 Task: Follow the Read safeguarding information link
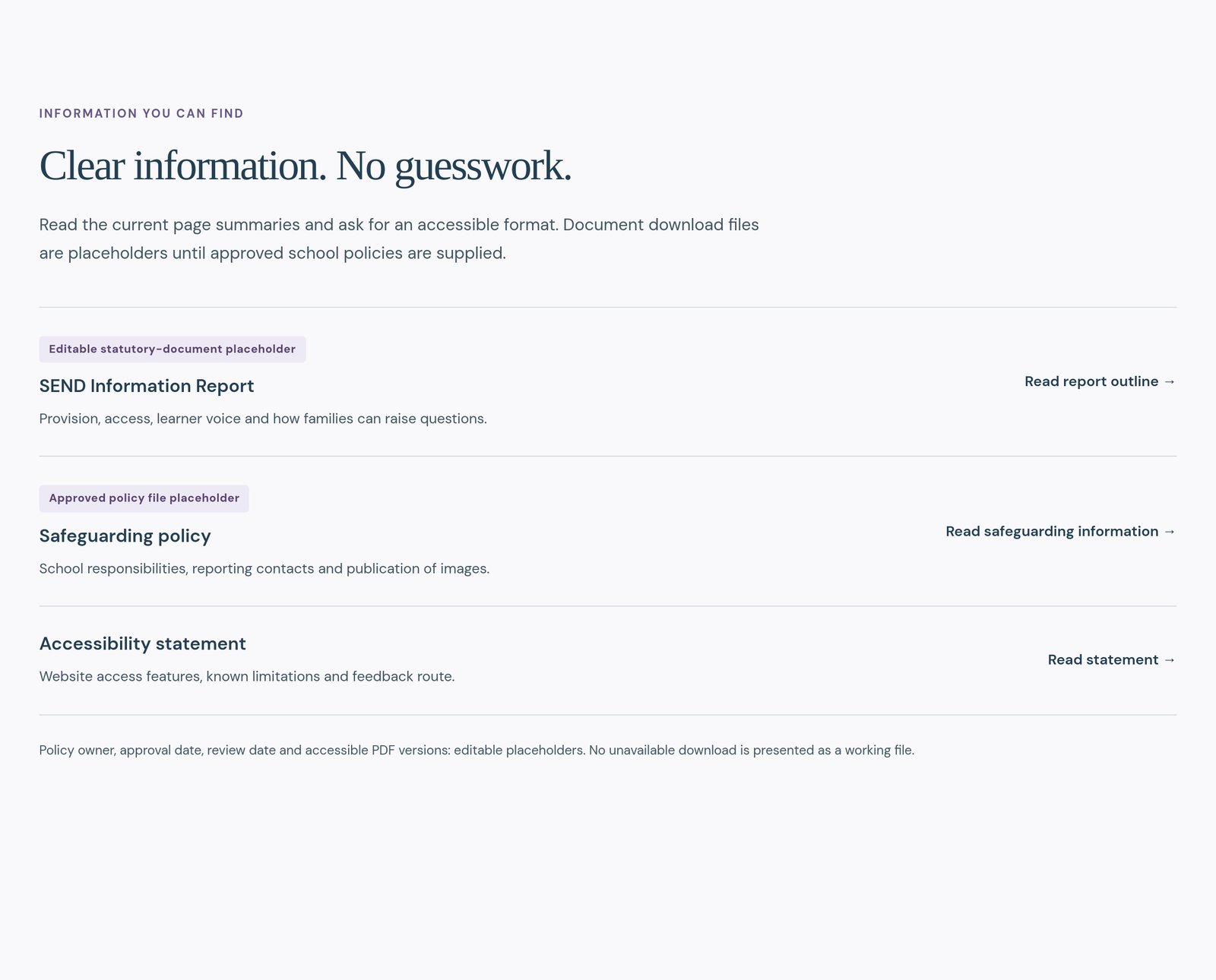1060,531
